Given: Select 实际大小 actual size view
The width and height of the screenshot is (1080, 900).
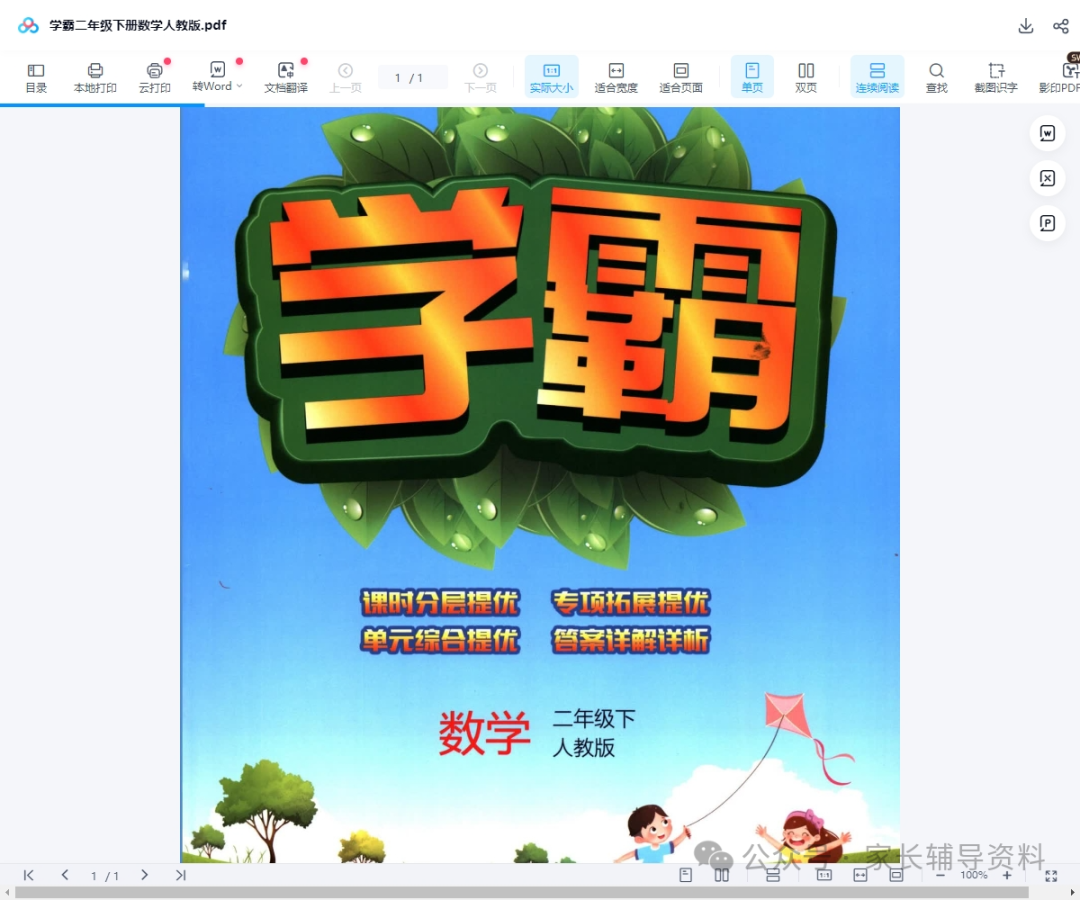Looking at the screenshot, I should point(551,78).
